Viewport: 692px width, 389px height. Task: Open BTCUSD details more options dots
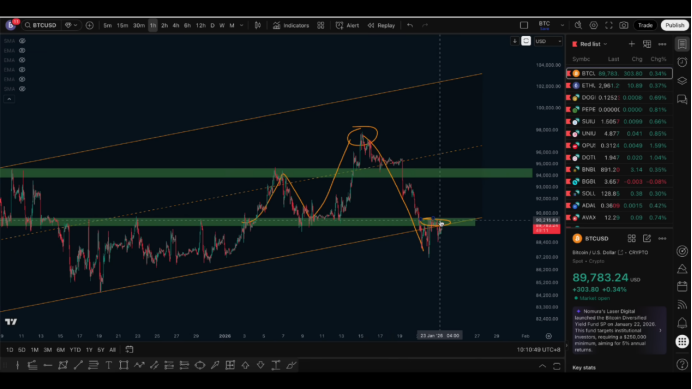pyautogui.click(x=662, y=238)
